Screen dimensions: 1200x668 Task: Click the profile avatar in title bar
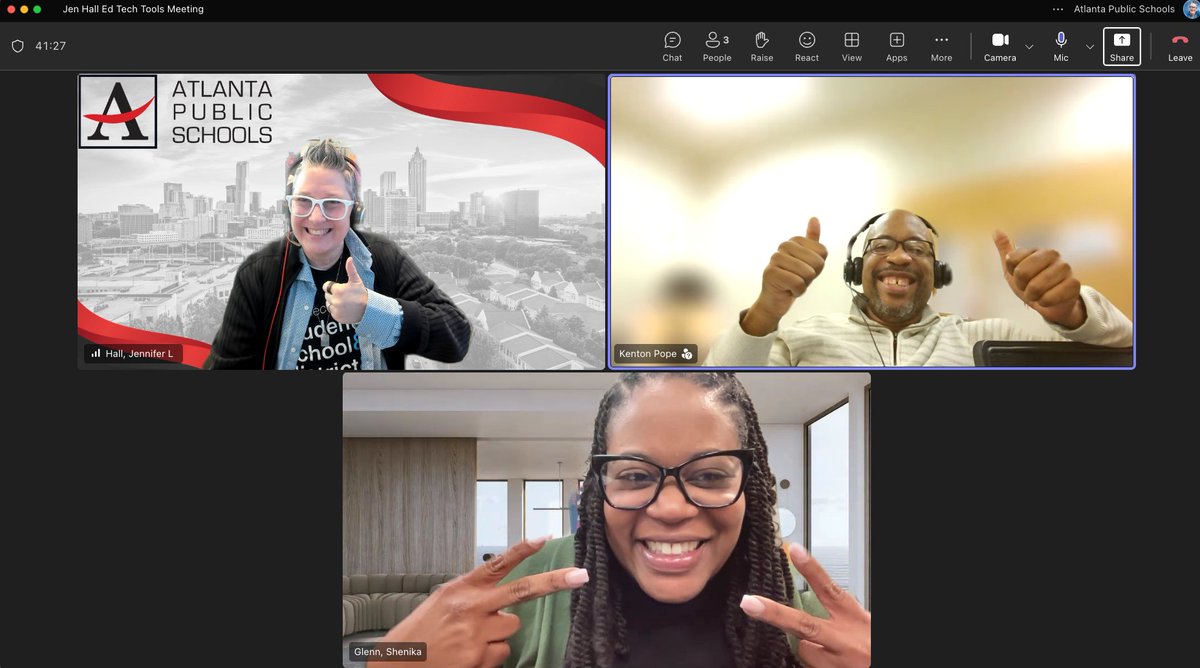point(1190,9)
